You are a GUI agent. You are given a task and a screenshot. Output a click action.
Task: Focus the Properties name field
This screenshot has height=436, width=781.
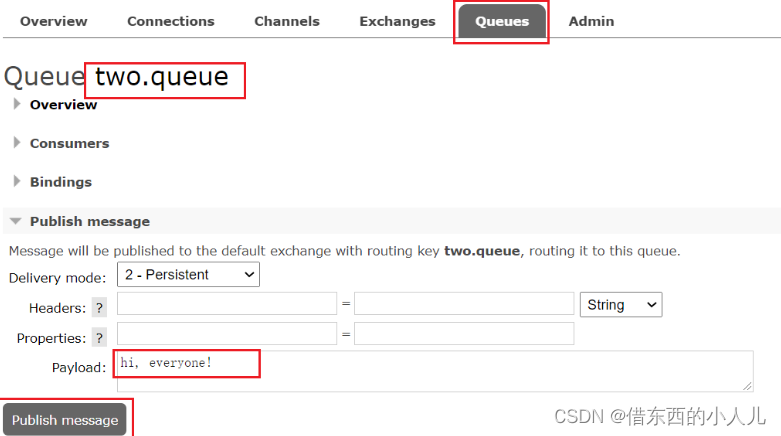227,333
